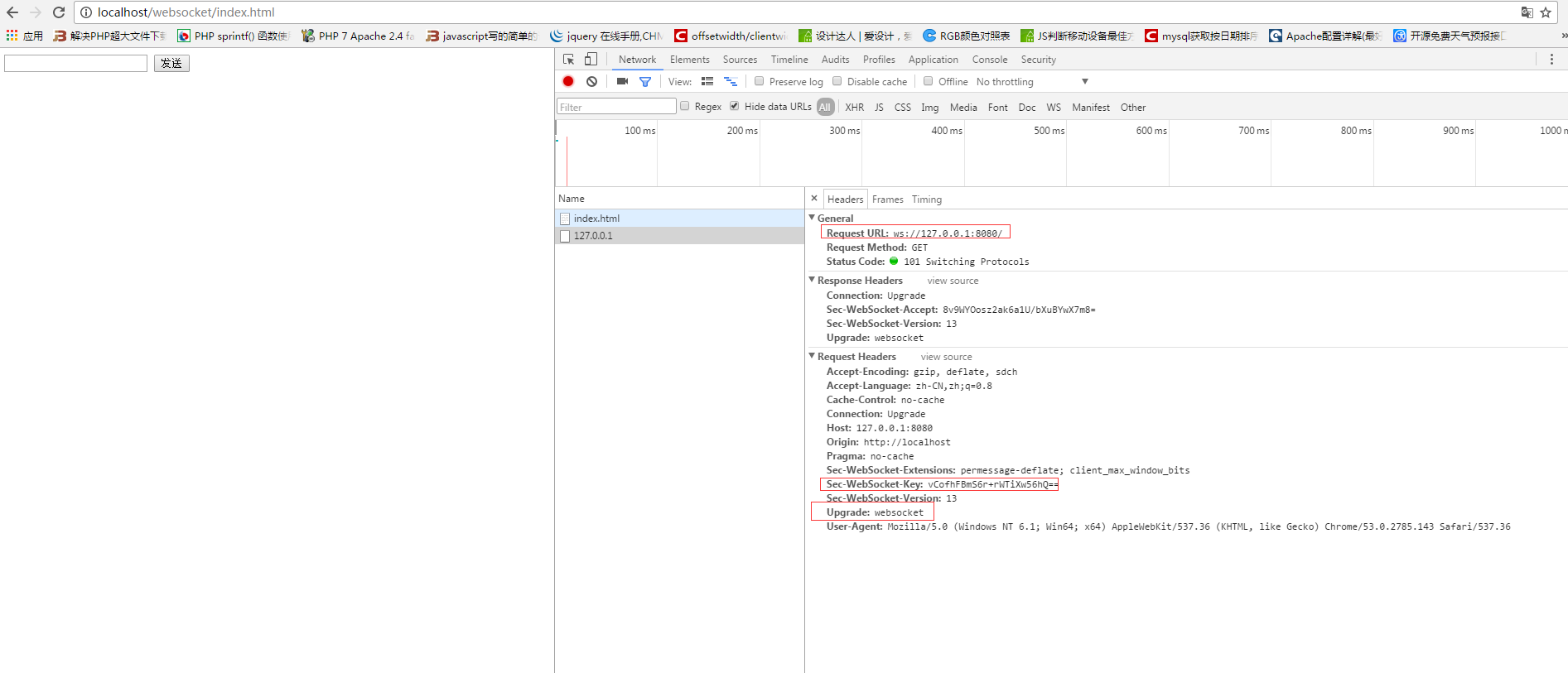Open the Console panel tab

click(x=990, y=60)
